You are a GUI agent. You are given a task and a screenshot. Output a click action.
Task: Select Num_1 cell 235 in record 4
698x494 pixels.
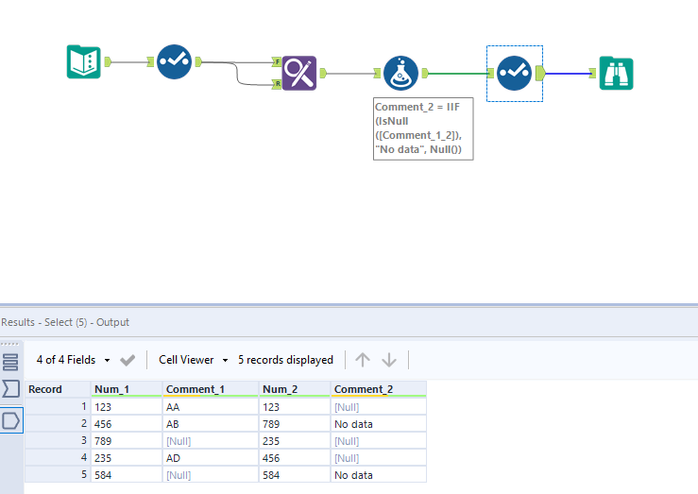pyautogui.click(x=126, y=458)
